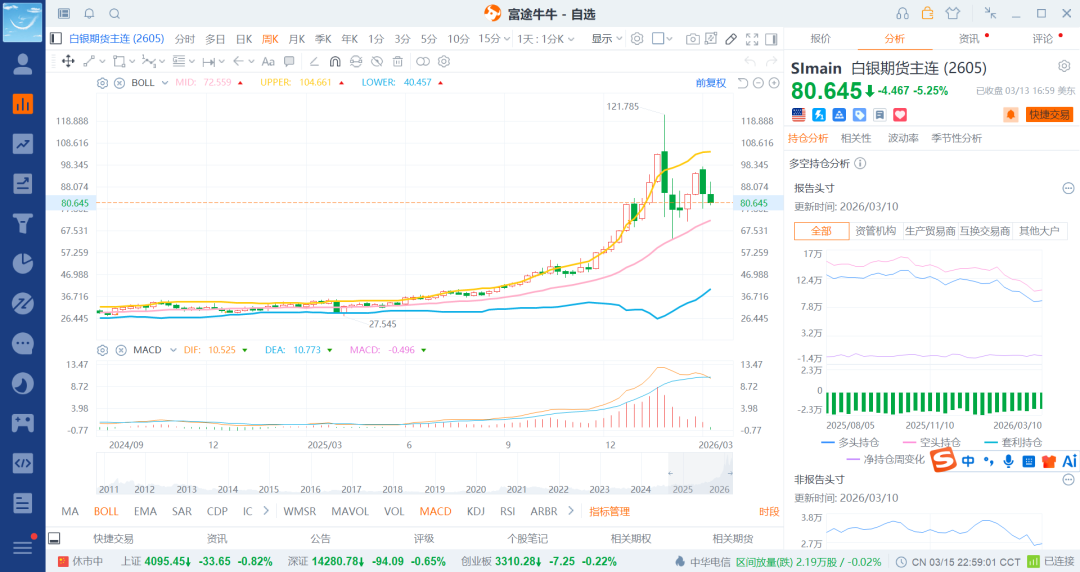Take a chart screenshot with camera icon

(x=692, y=39)
